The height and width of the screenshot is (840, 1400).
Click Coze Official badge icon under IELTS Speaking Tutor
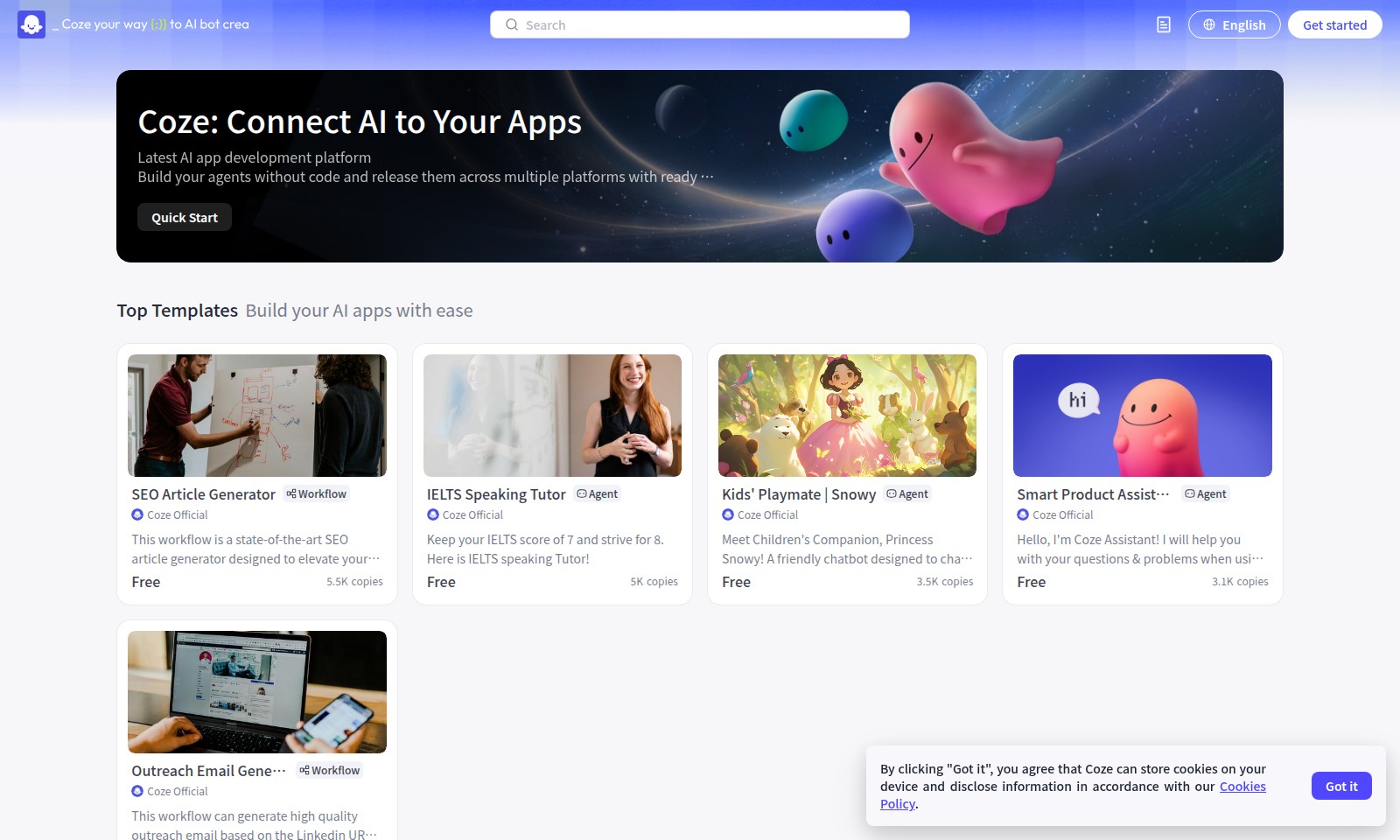tap(433, 514)
